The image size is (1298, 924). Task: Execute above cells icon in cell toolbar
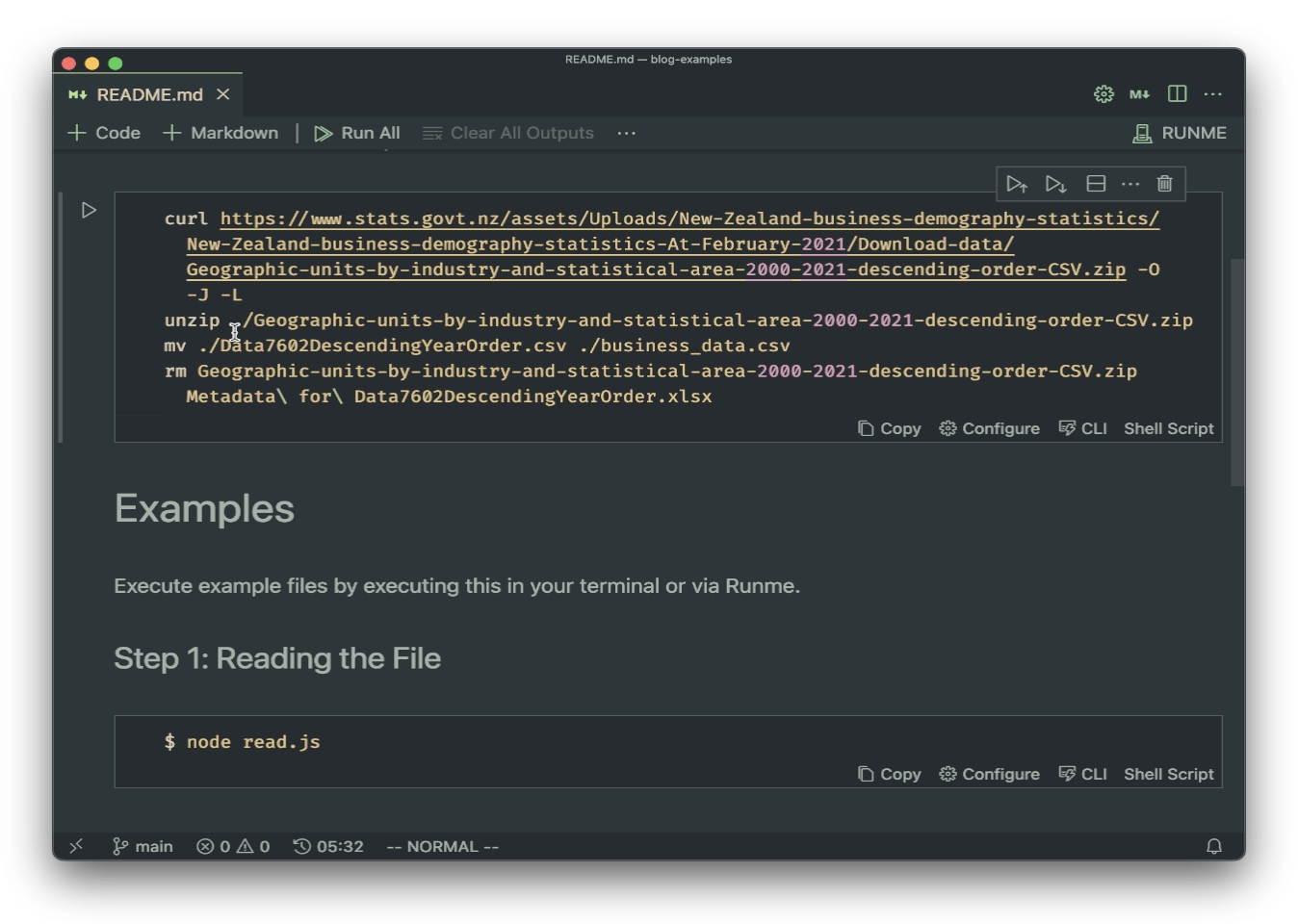click(x=1017, y=184)
